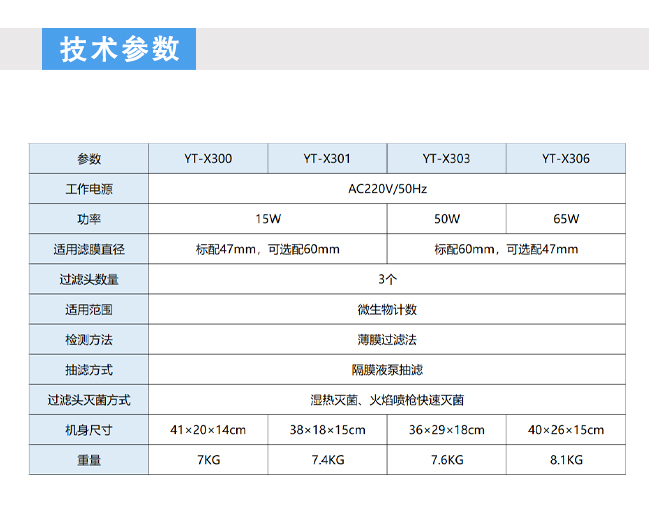This screenshot has width=650, height=532.
Task: Select the 41×20×14cm dimension cell
Action: 208,430
